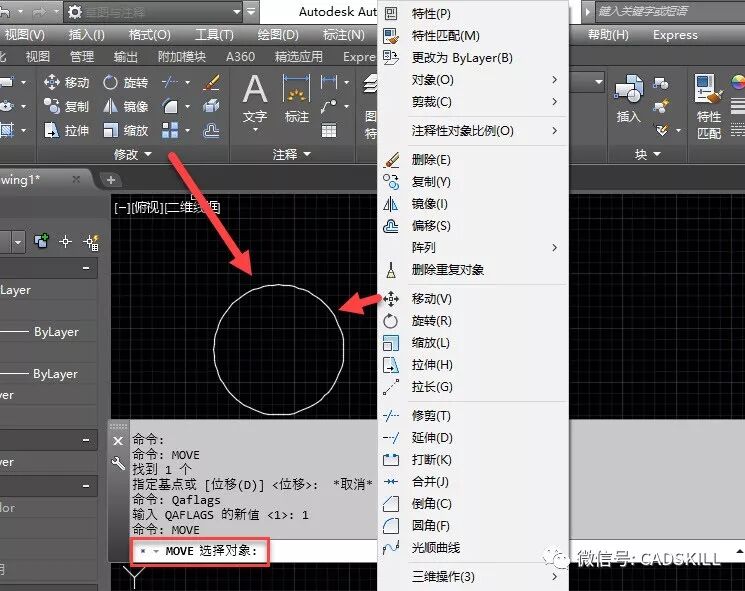Open the object type dropdown in the properties palette

point(18,242)
